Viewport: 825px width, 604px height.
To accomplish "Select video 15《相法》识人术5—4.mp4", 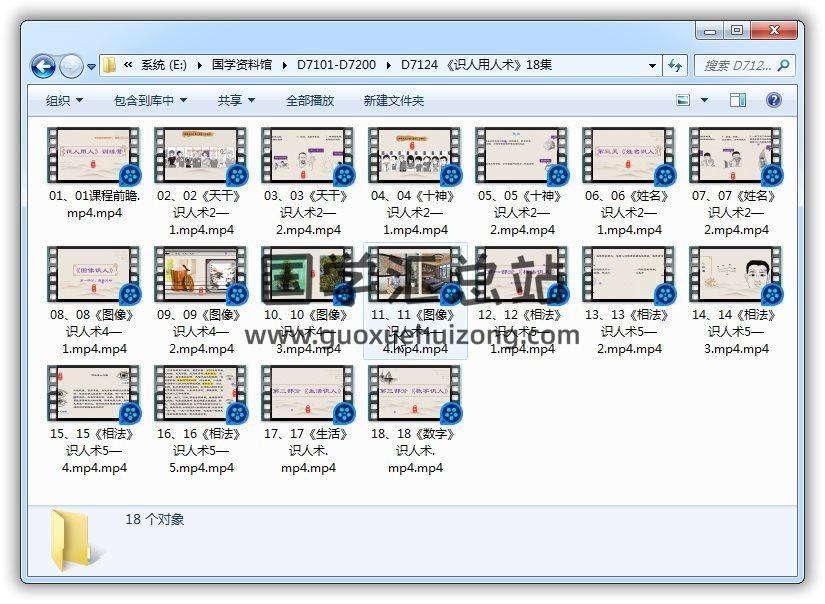I will click(94, 420).
